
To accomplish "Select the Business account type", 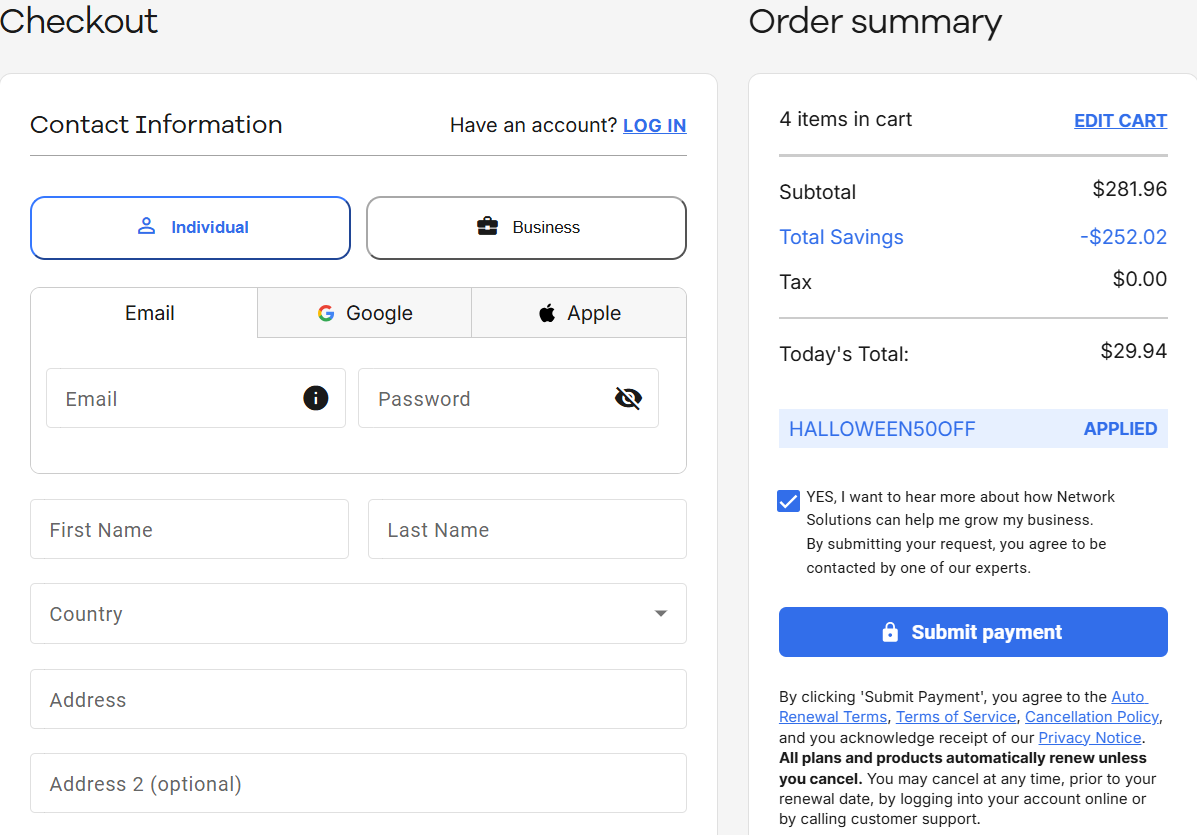I will tap(526, 227).
